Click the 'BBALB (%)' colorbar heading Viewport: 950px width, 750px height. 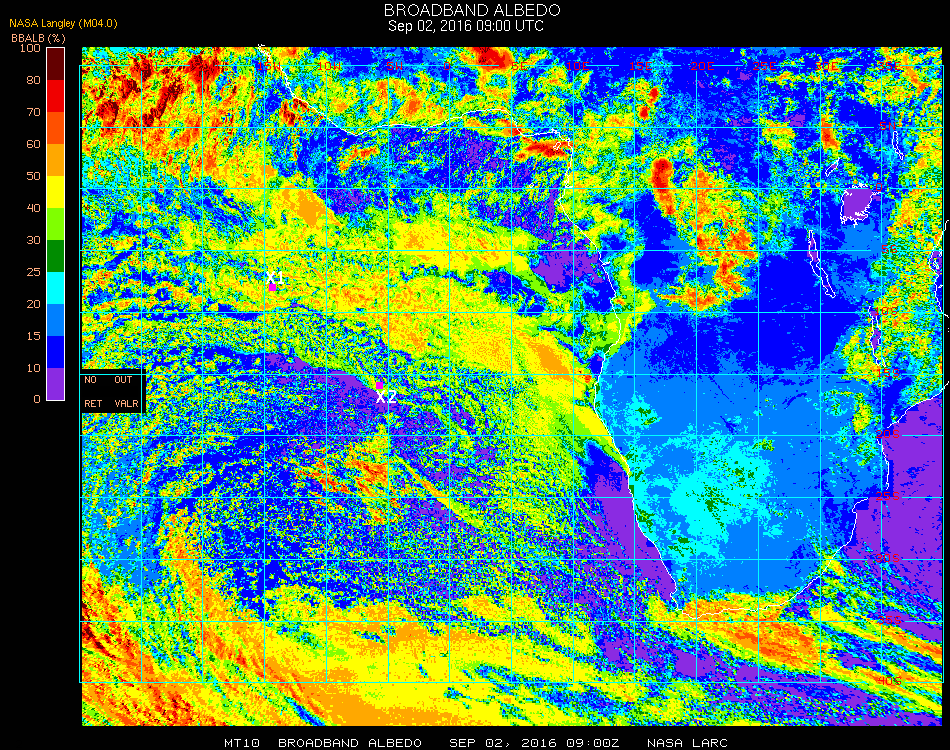pos(38,38)
